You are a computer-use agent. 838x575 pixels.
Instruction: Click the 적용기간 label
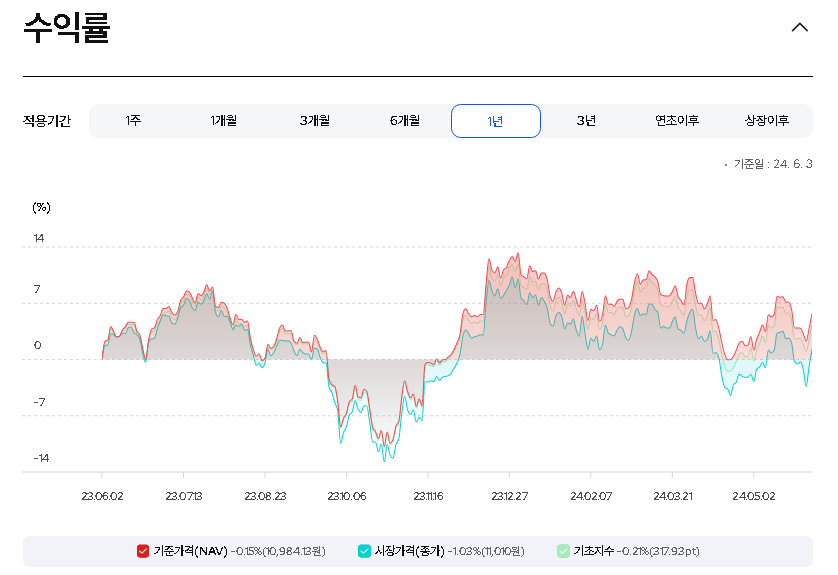(x=46, y=121)
